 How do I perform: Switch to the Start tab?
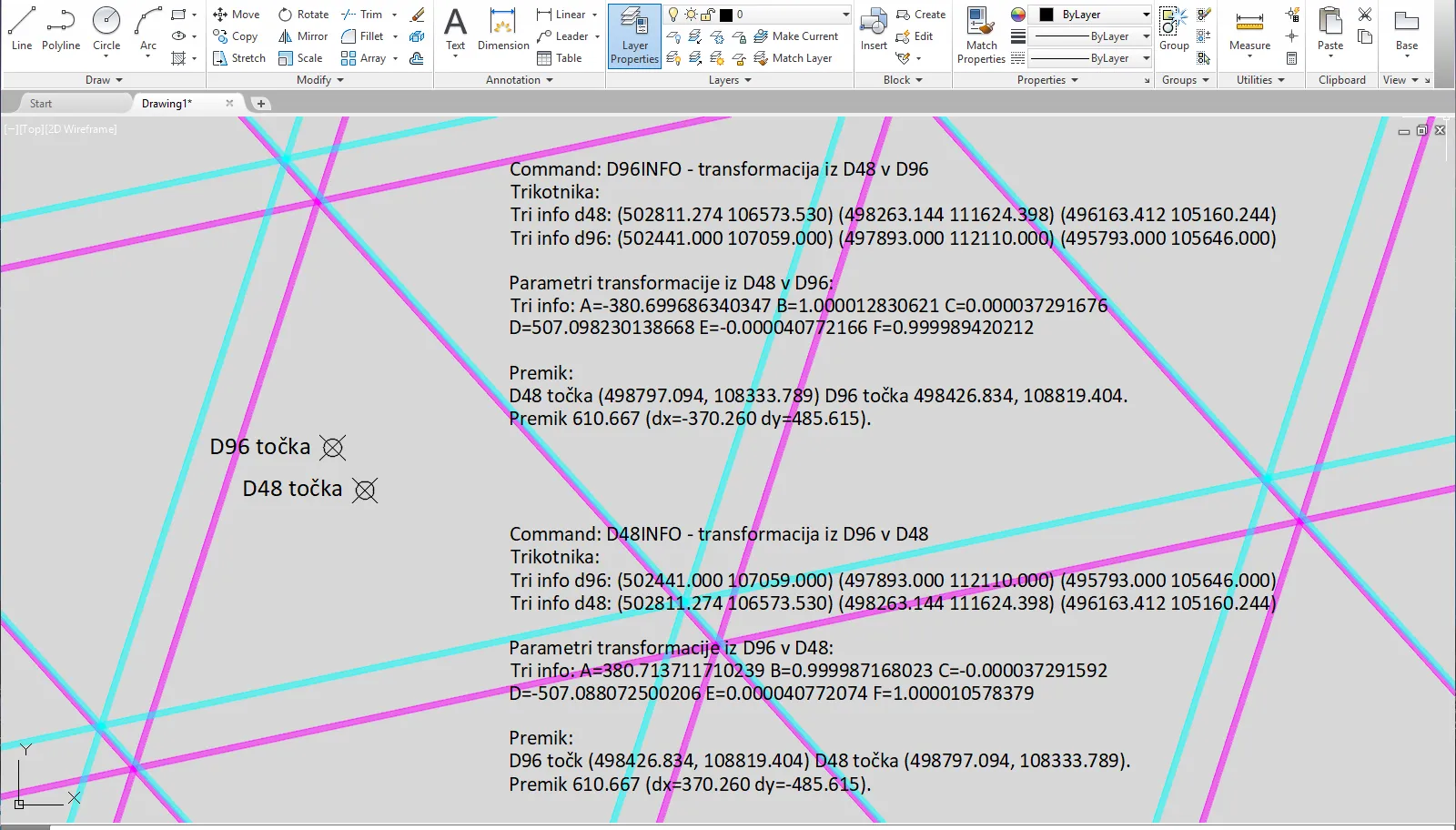(x=41, y=104)
